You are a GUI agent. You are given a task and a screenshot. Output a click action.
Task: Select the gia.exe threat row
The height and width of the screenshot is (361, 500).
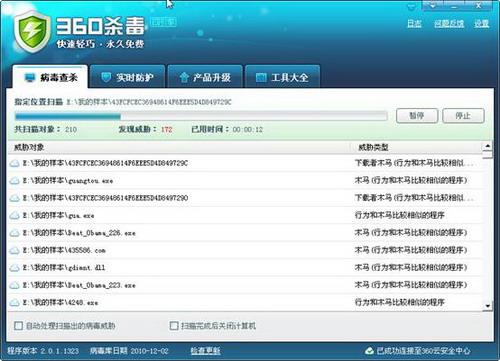click(x=245, y=216)
